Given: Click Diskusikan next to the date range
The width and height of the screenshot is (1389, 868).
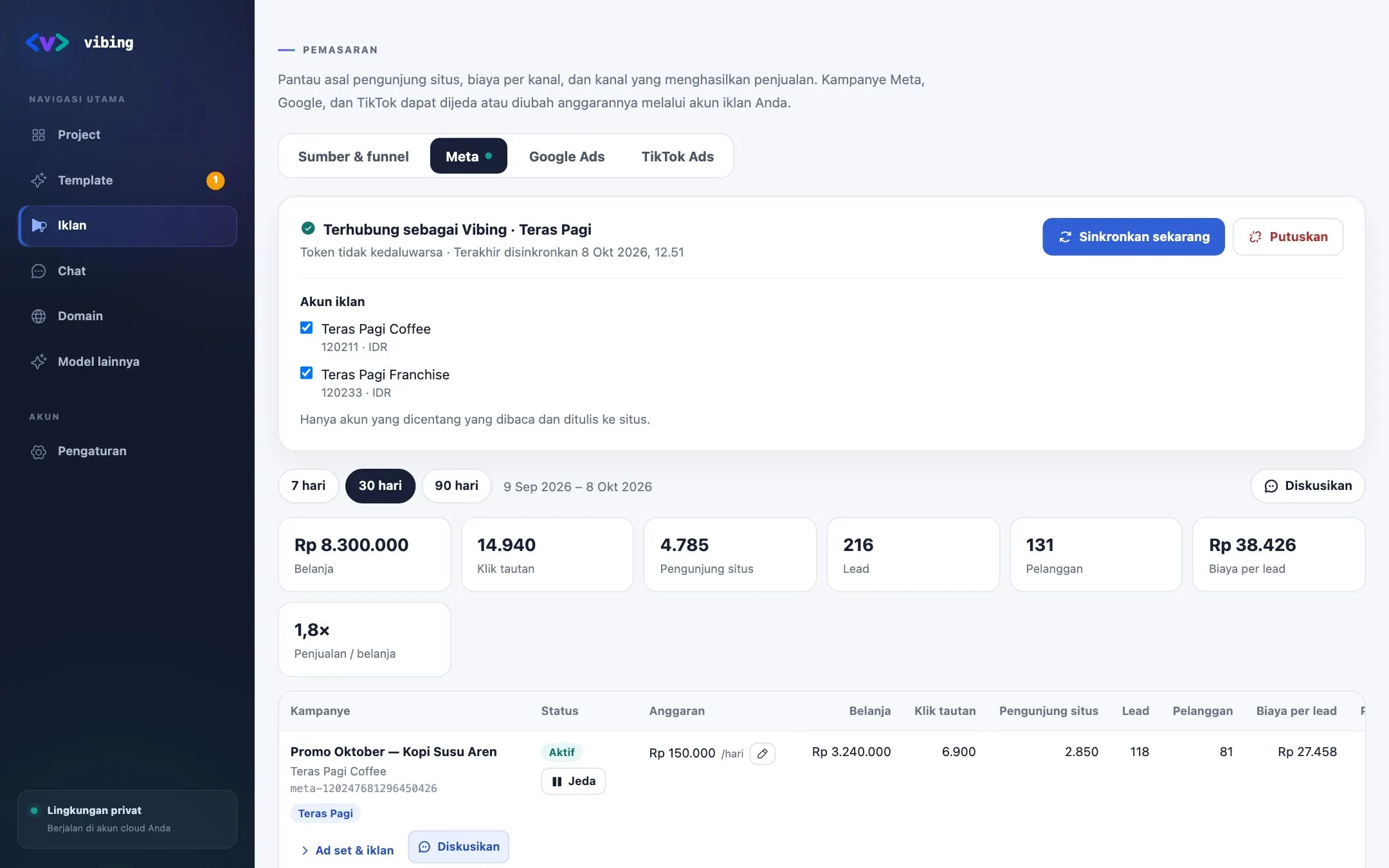Looking at the screenshot, I should (x=1307, y=486).
